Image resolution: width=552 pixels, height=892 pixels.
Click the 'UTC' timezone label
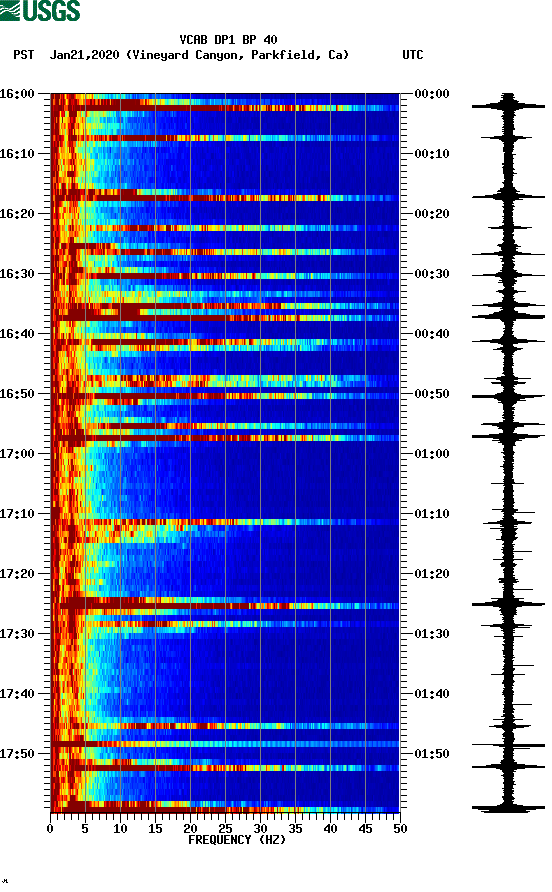(x=413, y=55)
